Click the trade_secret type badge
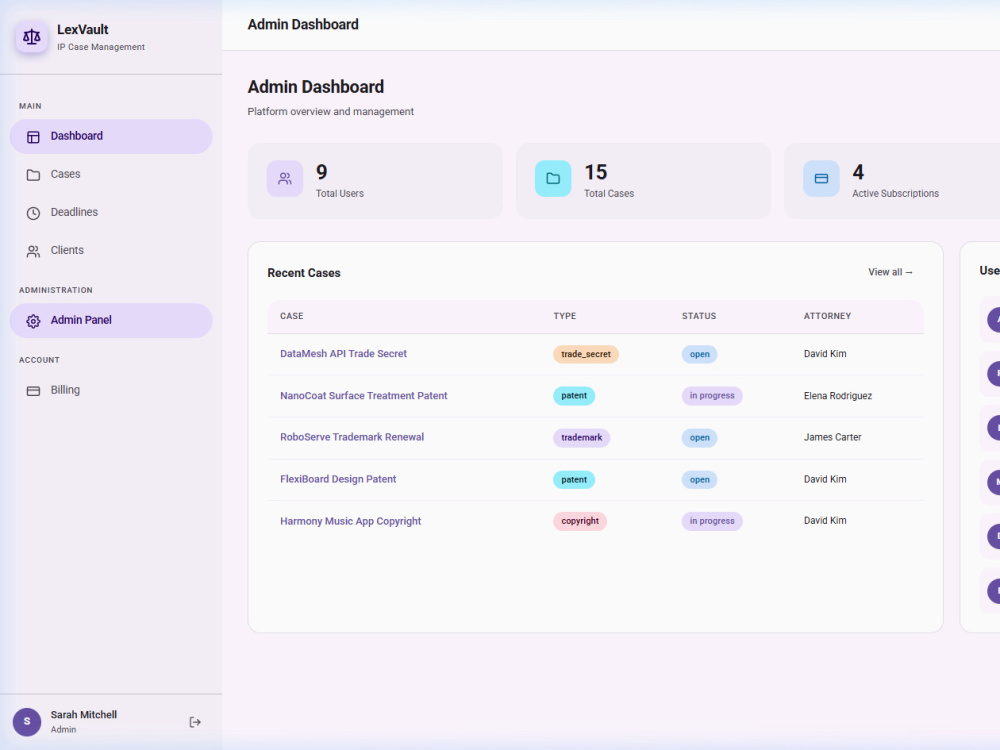The image size is (1000, 750). [585, 355]
